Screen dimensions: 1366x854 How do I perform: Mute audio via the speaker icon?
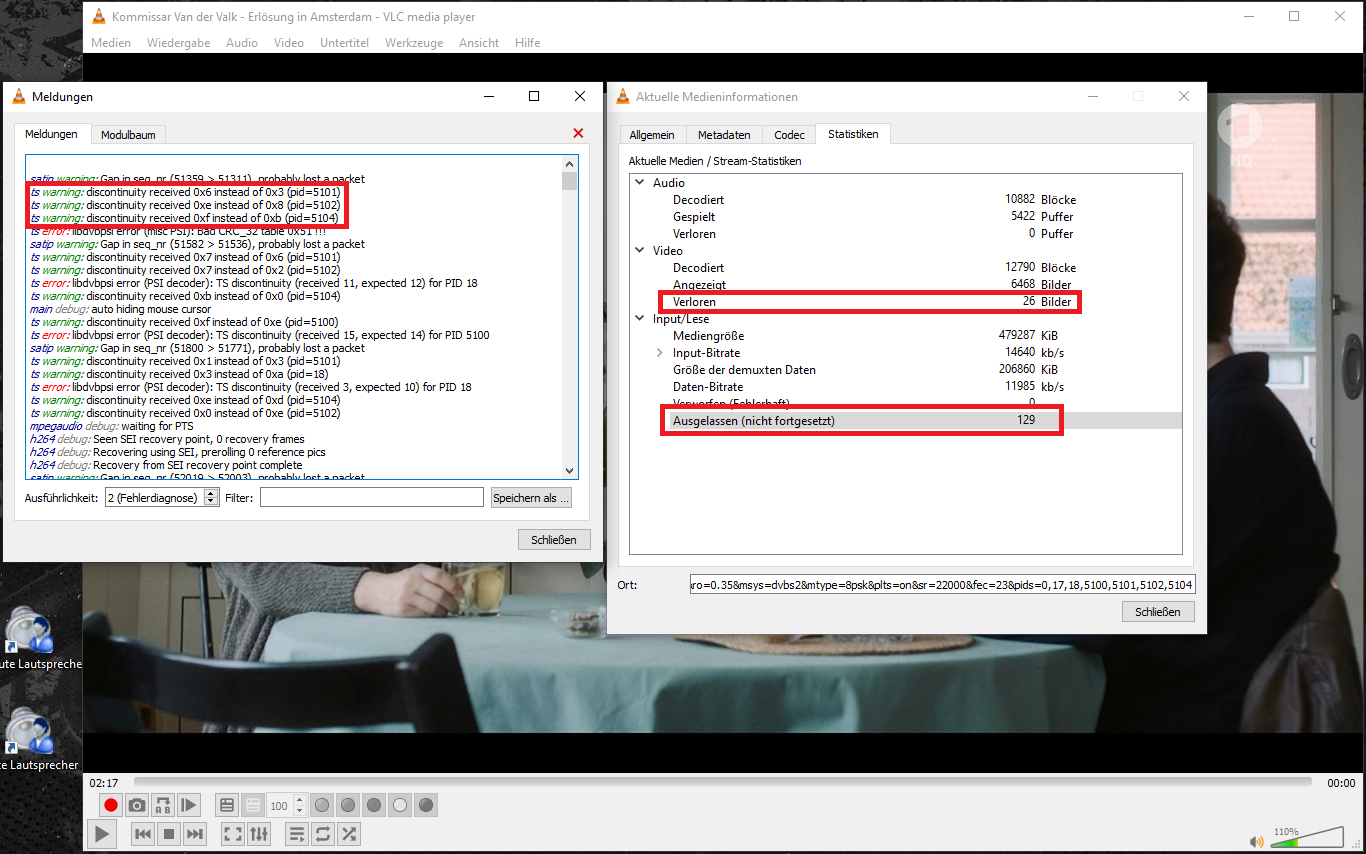(x=1256, y=841)
